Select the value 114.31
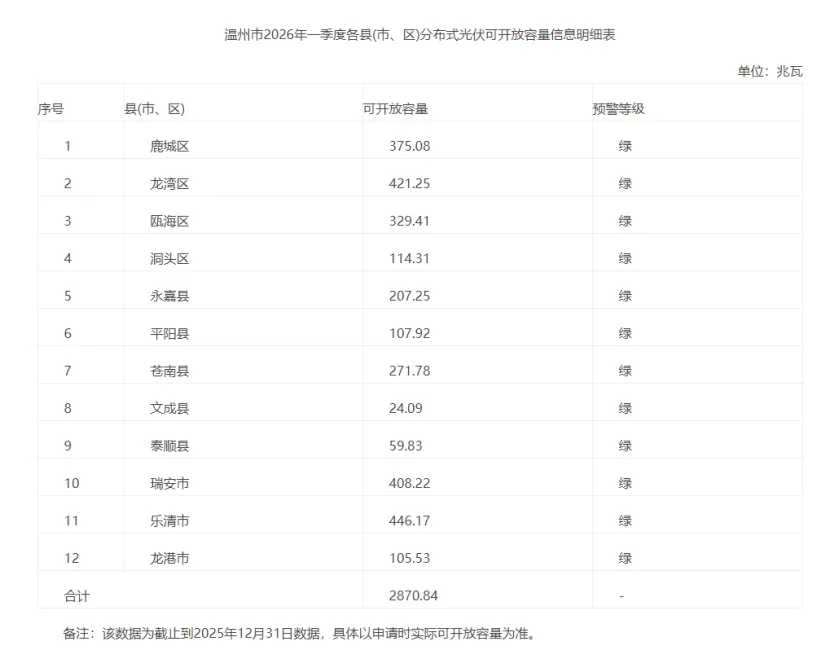The height and width of the screenshot is (659, 830). click(x=409, y=258)
